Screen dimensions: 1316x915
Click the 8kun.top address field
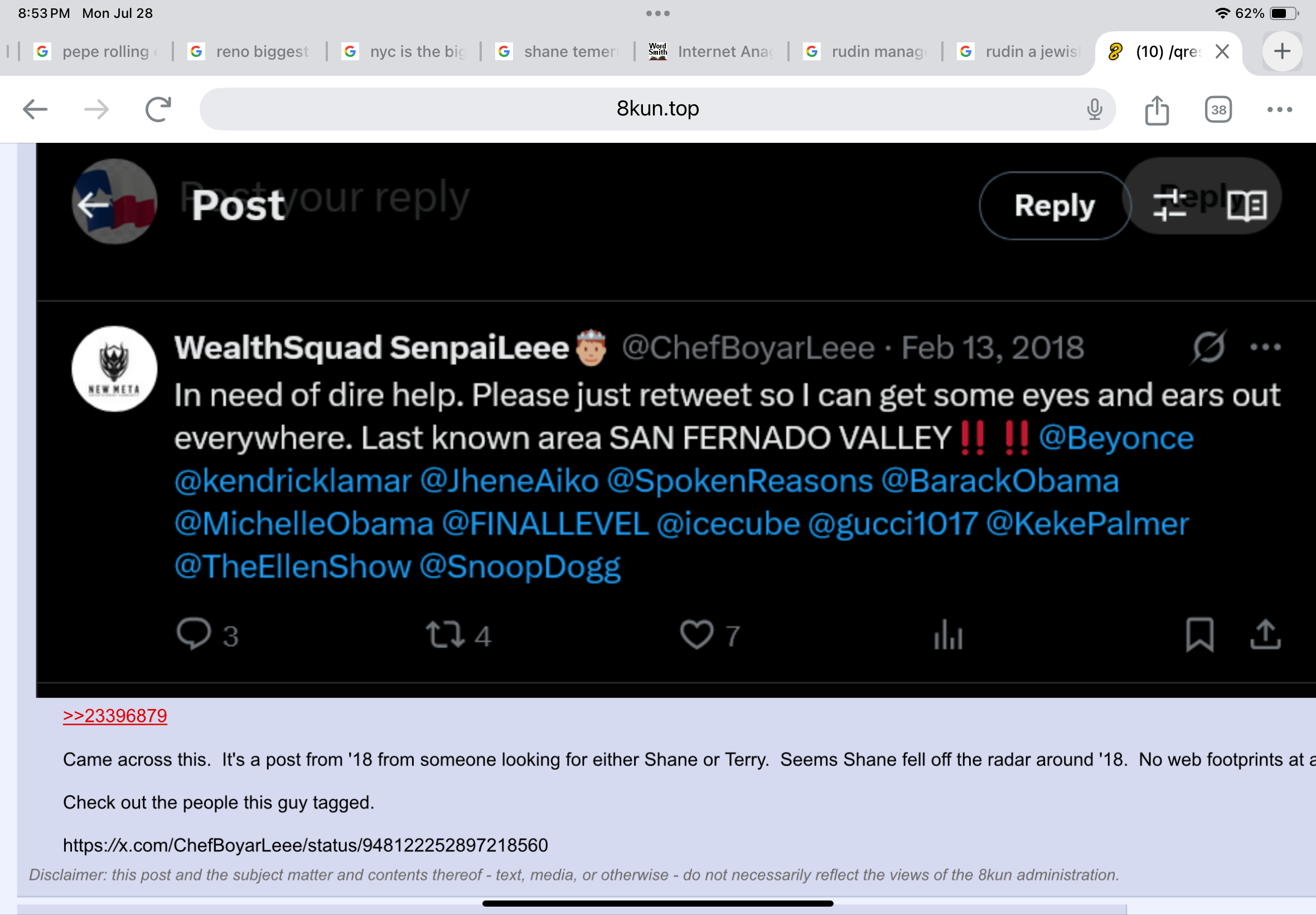pos(657,109)
